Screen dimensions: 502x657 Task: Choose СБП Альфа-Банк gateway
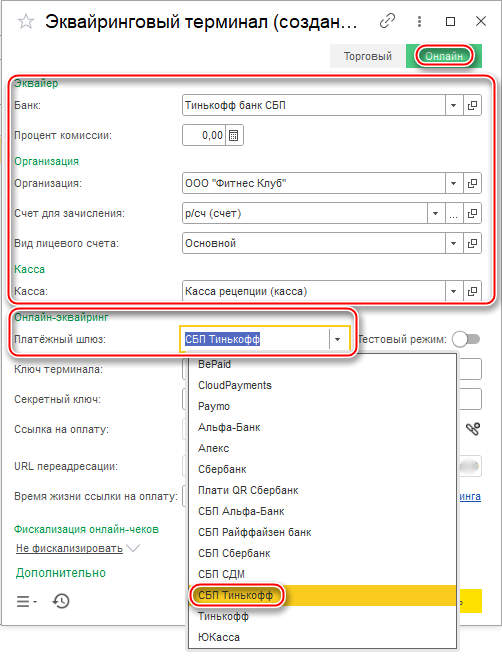coord(322,511)
